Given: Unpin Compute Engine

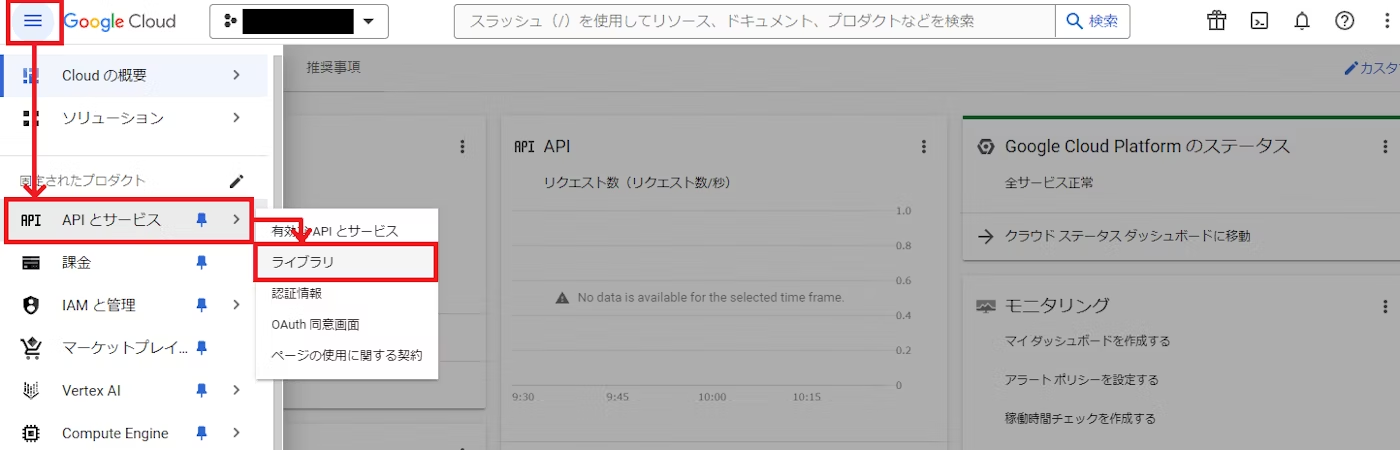Looking at the screenshot, I should tap(201, 433).
